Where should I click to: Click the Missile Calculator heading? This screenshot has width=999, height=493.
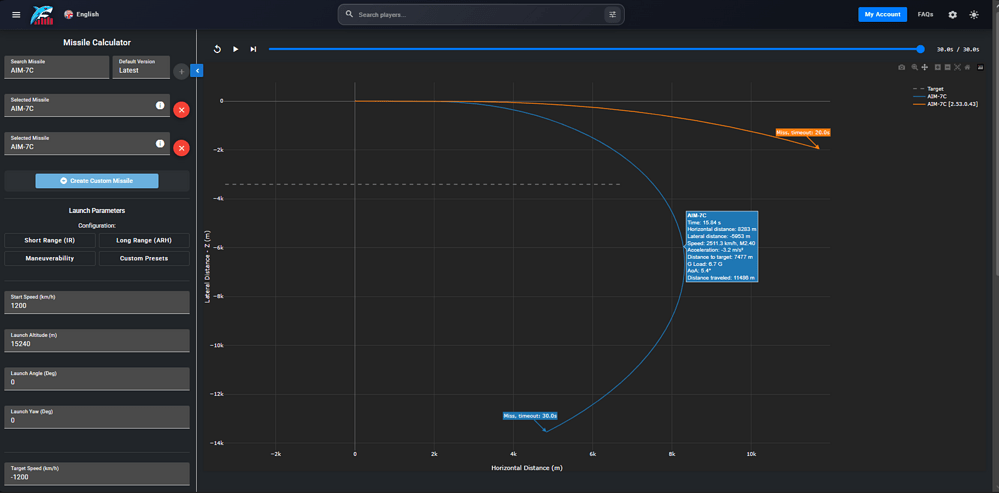pos(97,43)
